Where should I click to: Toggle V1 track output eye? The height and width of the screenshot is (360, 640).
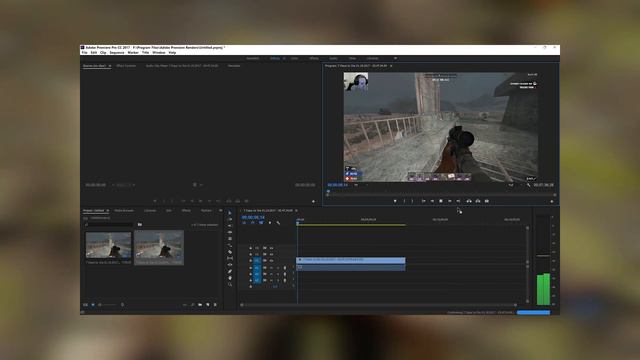[271, 260]
